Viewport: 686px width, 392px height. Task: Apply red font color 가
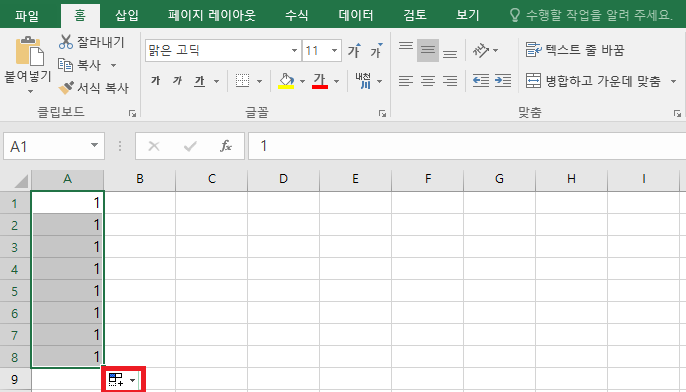coord(320,81)
